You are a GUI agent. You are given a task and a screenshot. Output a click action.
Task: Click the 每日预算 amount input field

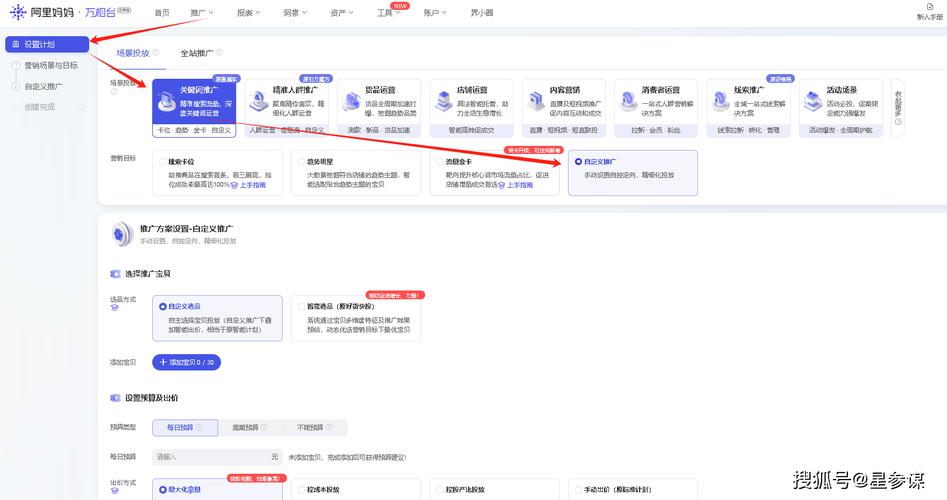coord(217,457)
